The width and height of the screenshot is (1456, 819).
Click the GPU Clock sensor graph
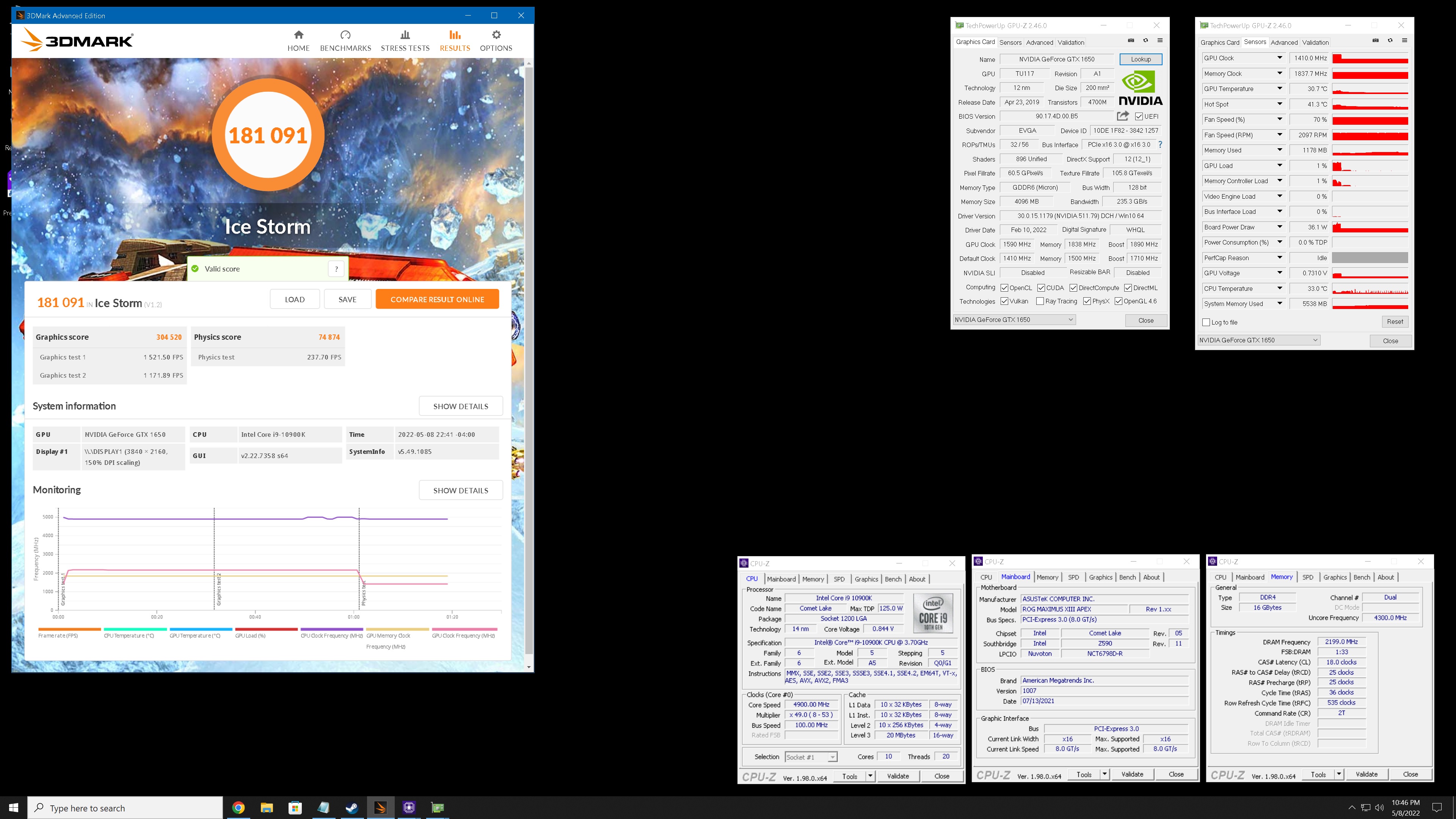(x=1370, y=58)
